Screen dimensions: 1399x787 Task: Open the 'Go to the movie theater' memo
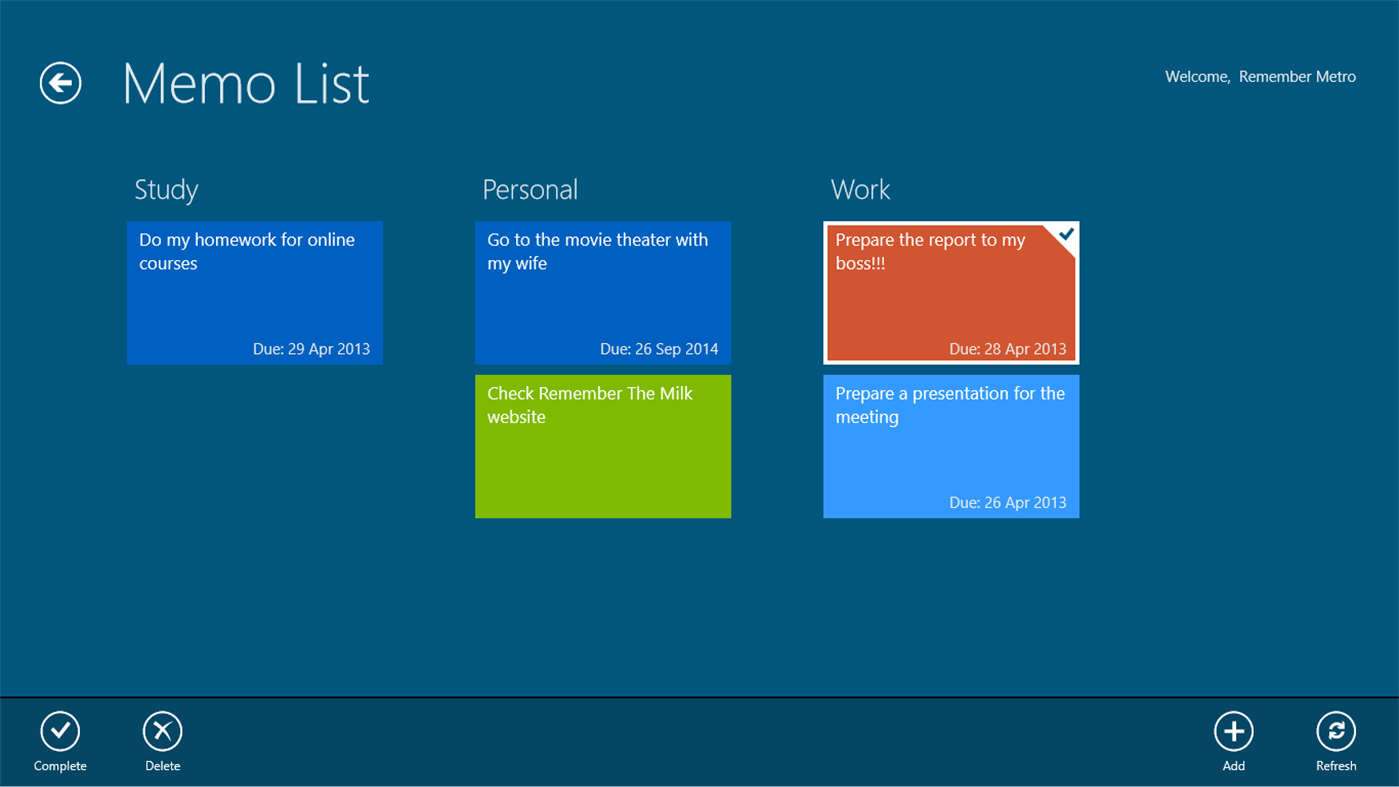[x=602, y=292]
